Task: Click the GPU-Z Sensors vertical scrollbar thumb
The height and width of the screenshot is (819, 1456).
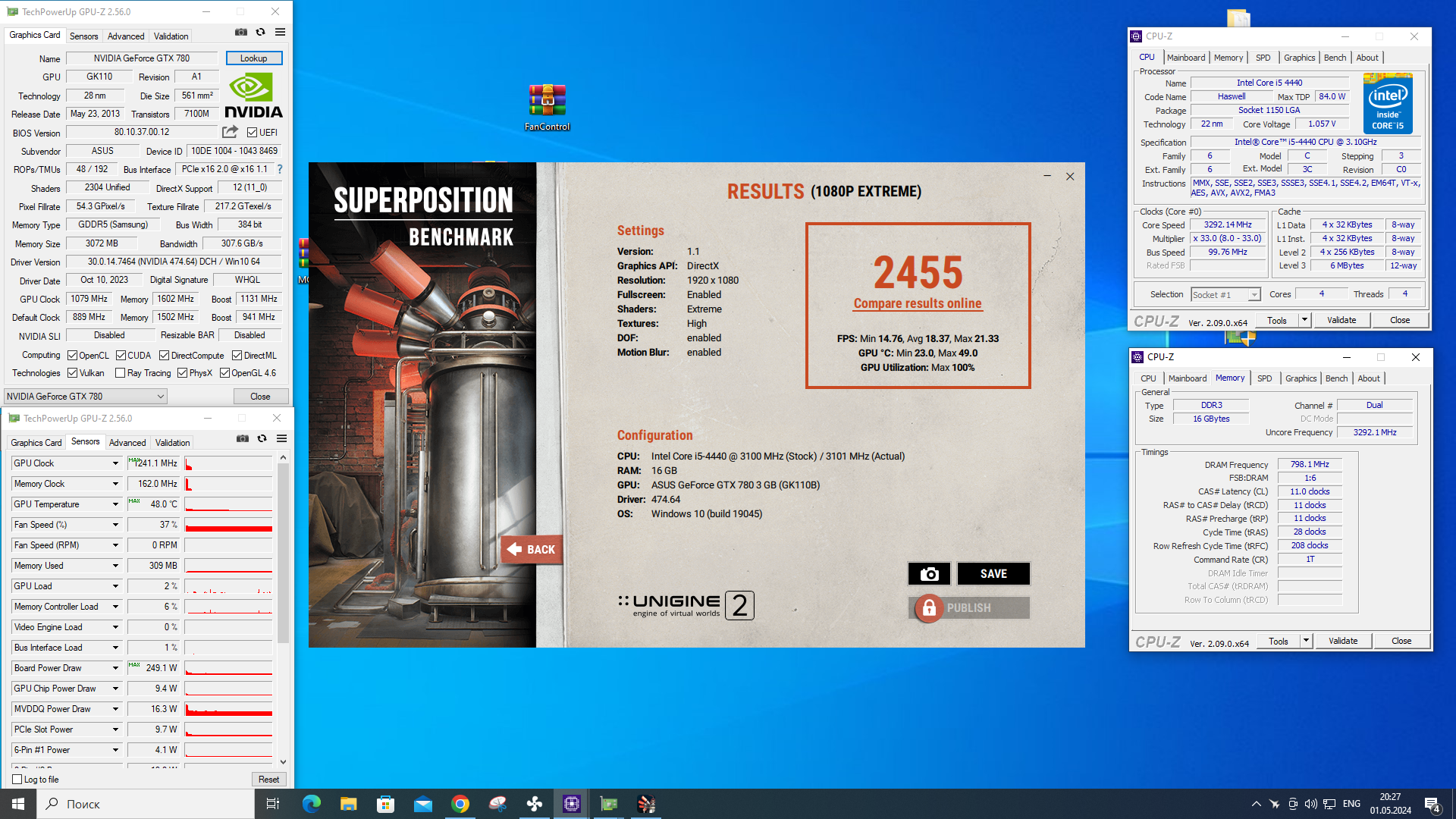Action: click(283, 554)
